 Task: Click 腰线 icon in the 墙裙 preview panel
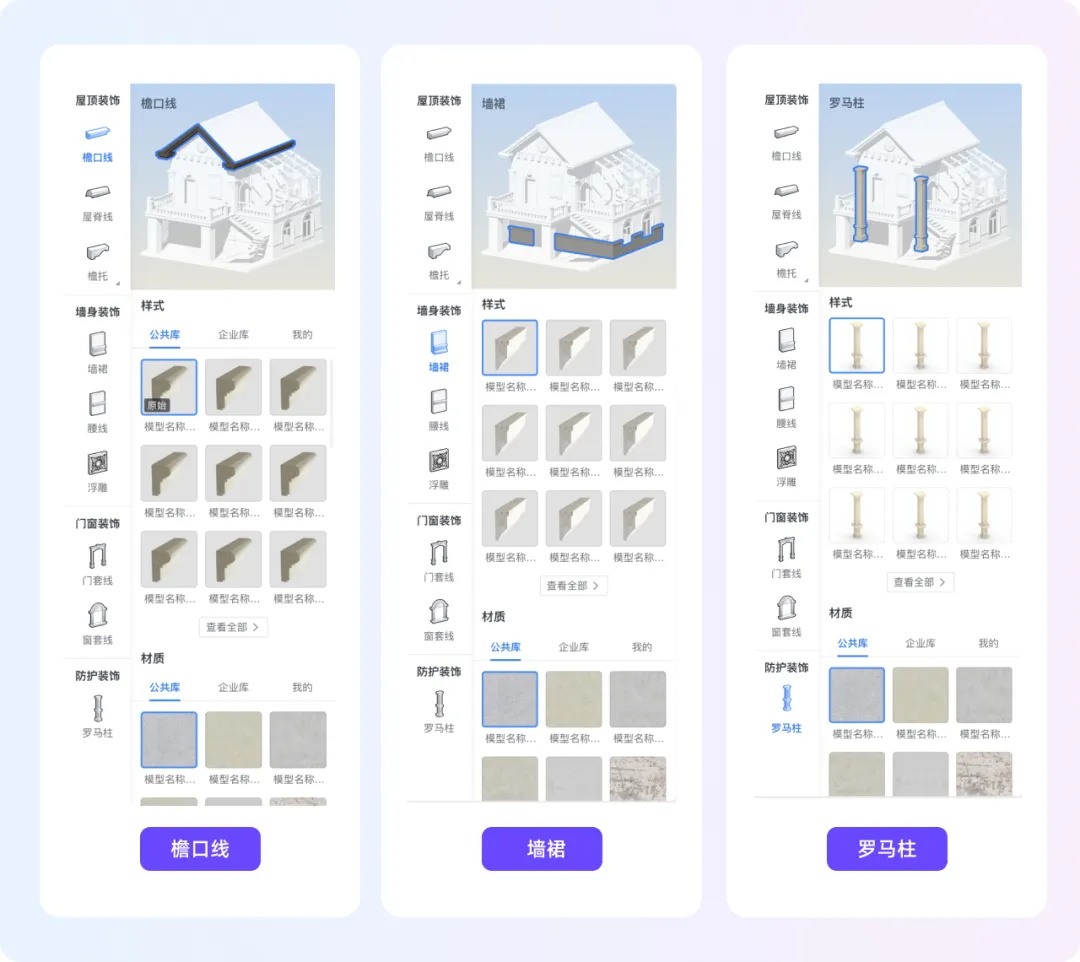(x=439, y=402)
